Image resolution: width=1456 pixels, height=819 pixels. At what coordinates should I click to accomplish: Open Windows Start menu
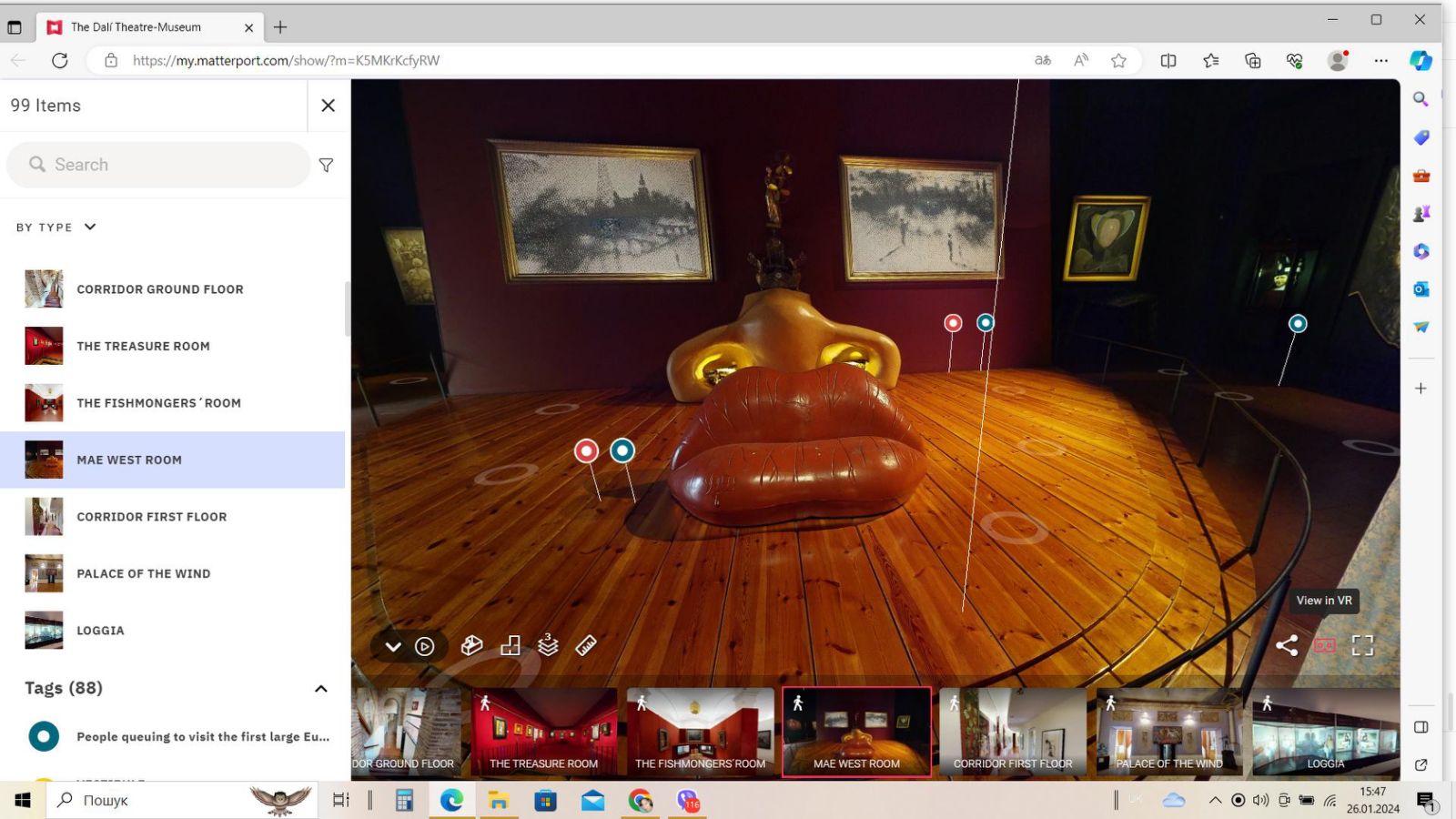coord(23,800)
